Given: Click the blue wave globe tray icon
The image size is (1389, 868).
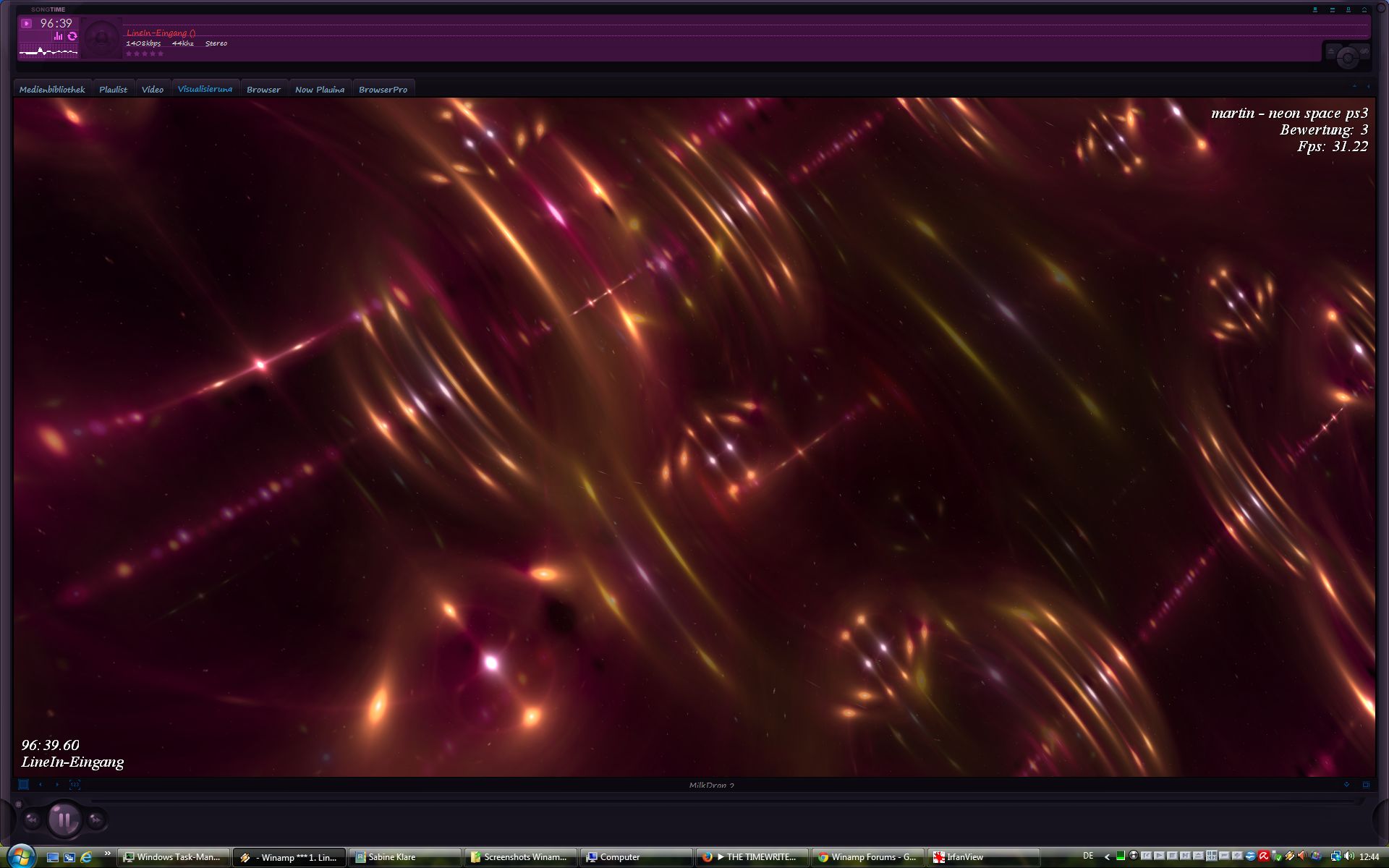Looking at the screenshot, I should pyautogui.click(x=1251, y=856).
